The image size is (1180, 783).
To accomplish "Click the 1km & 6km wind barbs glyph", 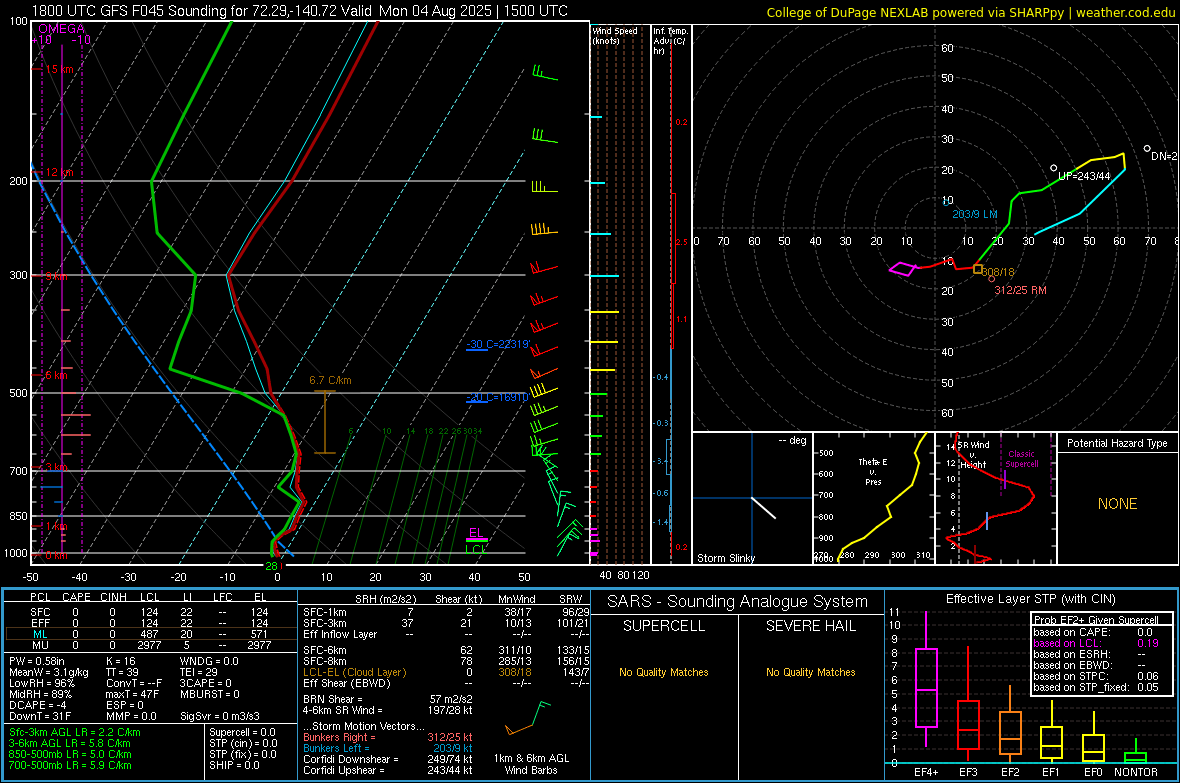I will coord(528,717).
